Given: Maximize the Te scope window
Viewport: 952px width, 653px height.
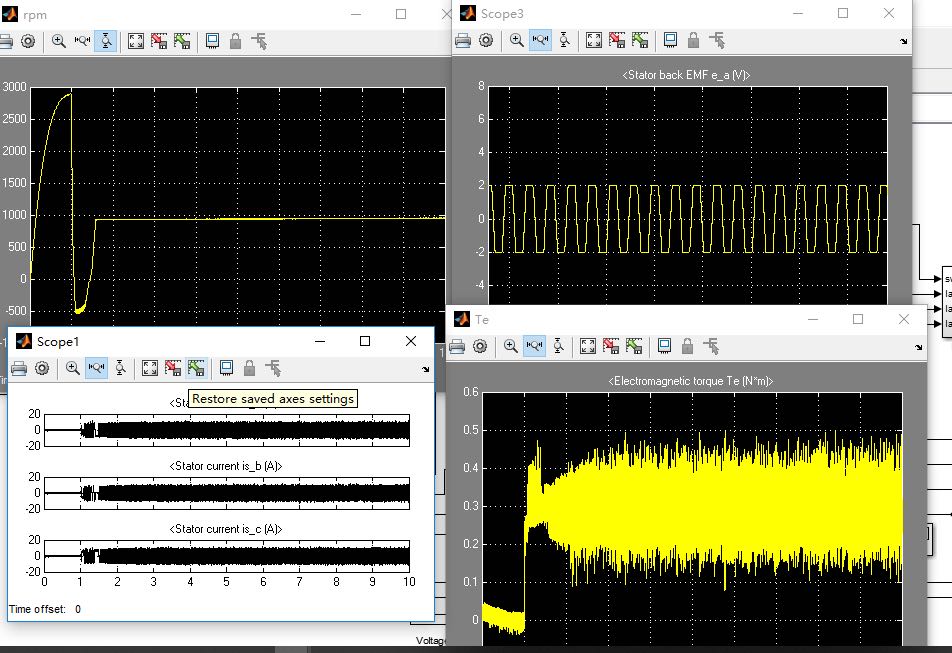Looking at the screenshot, I should coord(858,319).
